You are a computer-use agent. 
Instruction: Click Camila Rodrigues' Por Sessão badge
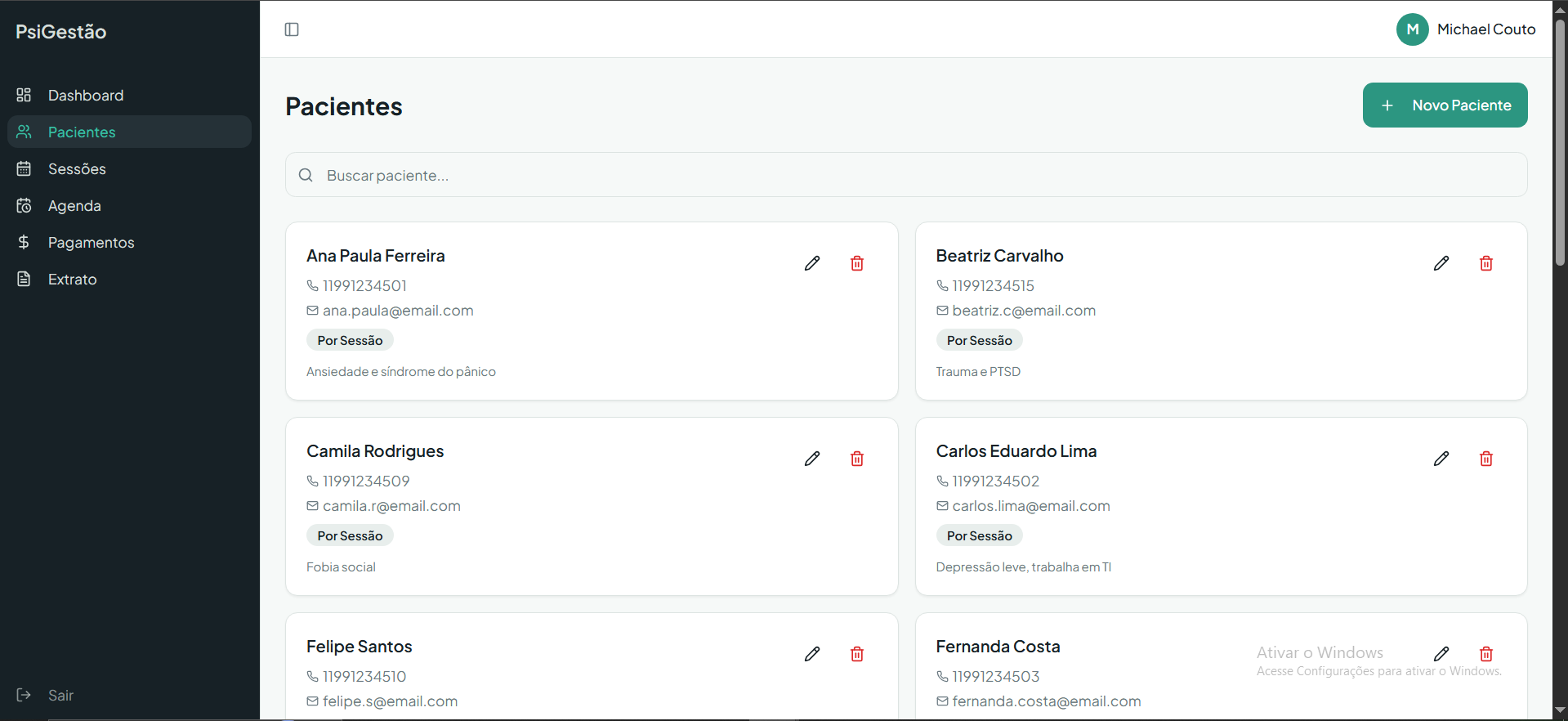pyautogui.click(x=350, y=535)
